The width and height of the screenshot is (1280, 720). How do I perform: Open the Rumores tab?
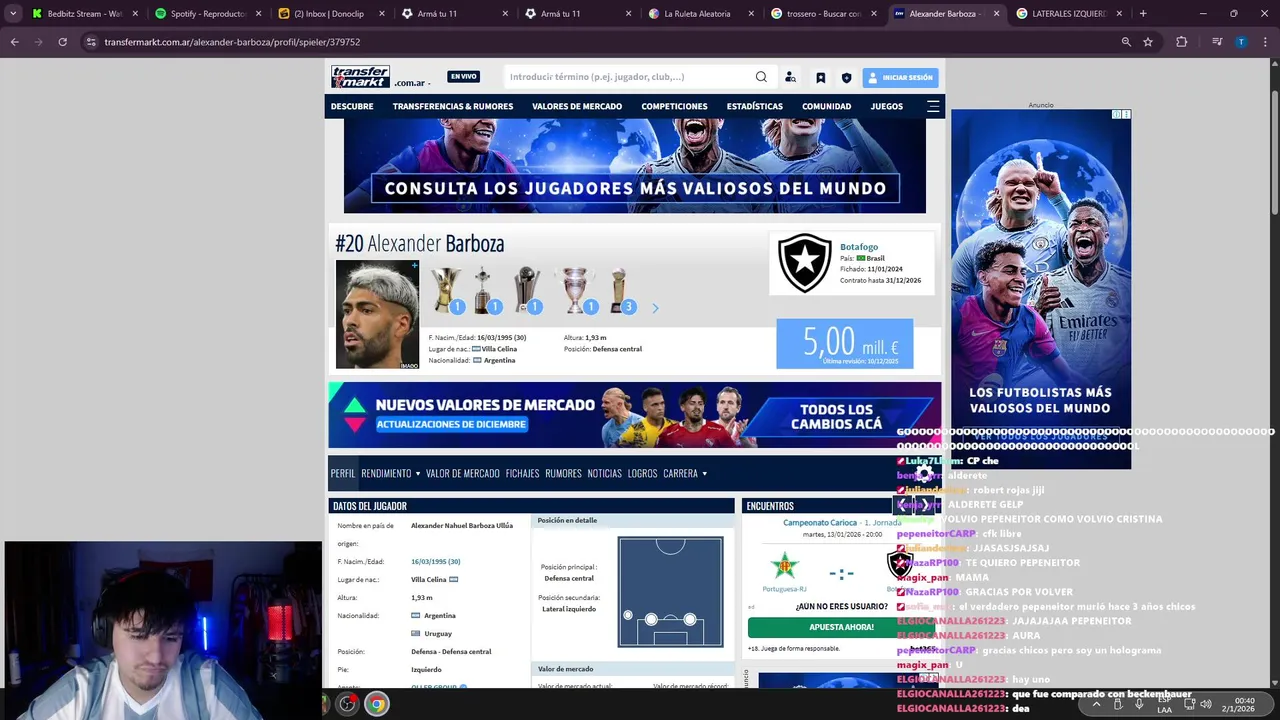(x=563, y=473)
